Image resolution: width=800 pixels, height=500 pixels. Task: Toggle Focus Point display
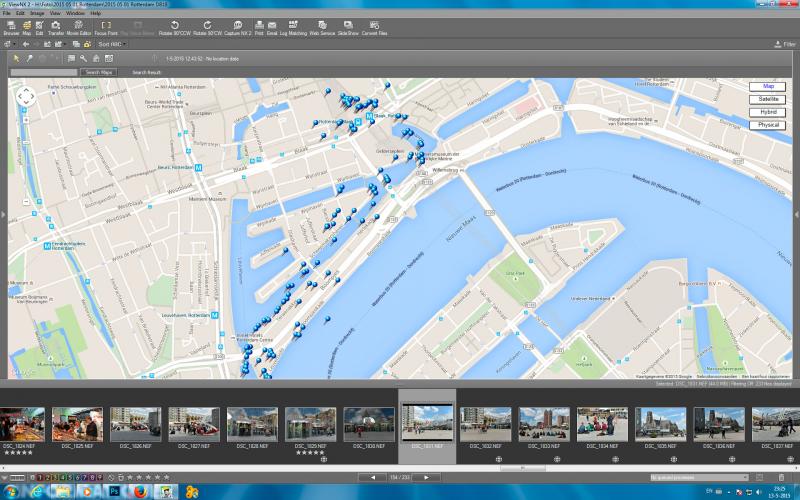click(x=106, y=28)
